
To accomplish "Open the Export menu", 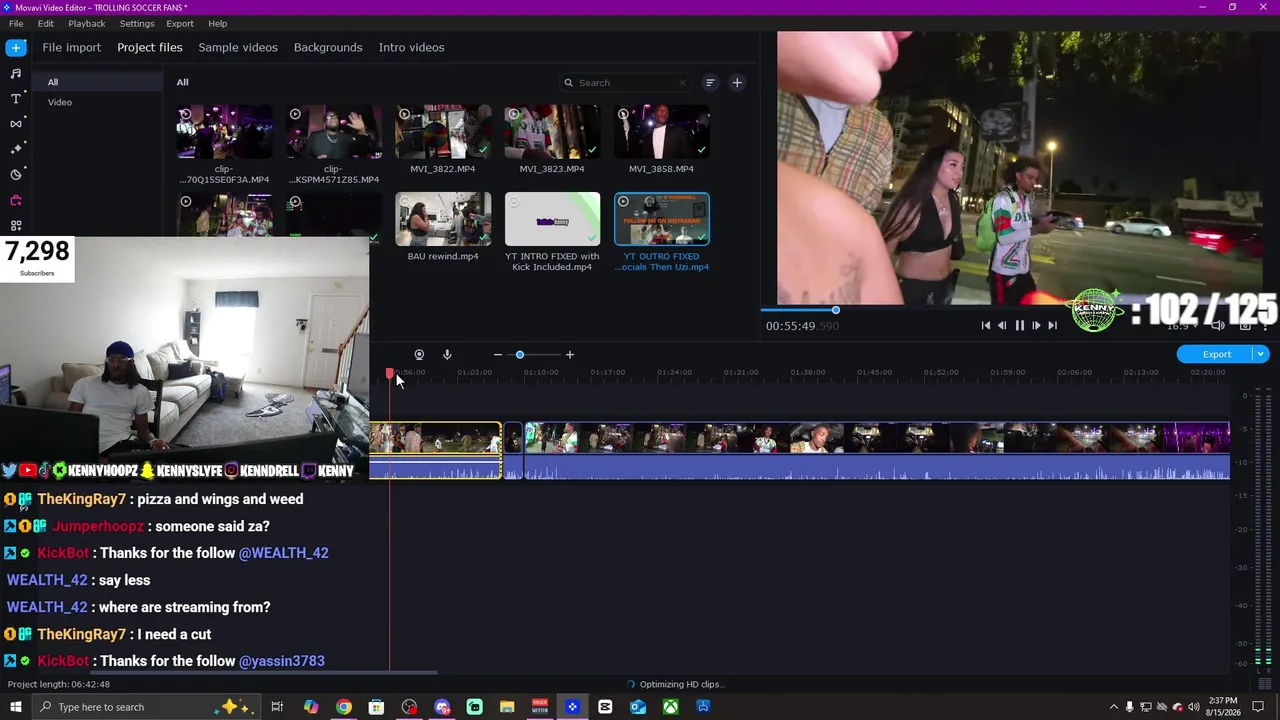I will [180, 23].
